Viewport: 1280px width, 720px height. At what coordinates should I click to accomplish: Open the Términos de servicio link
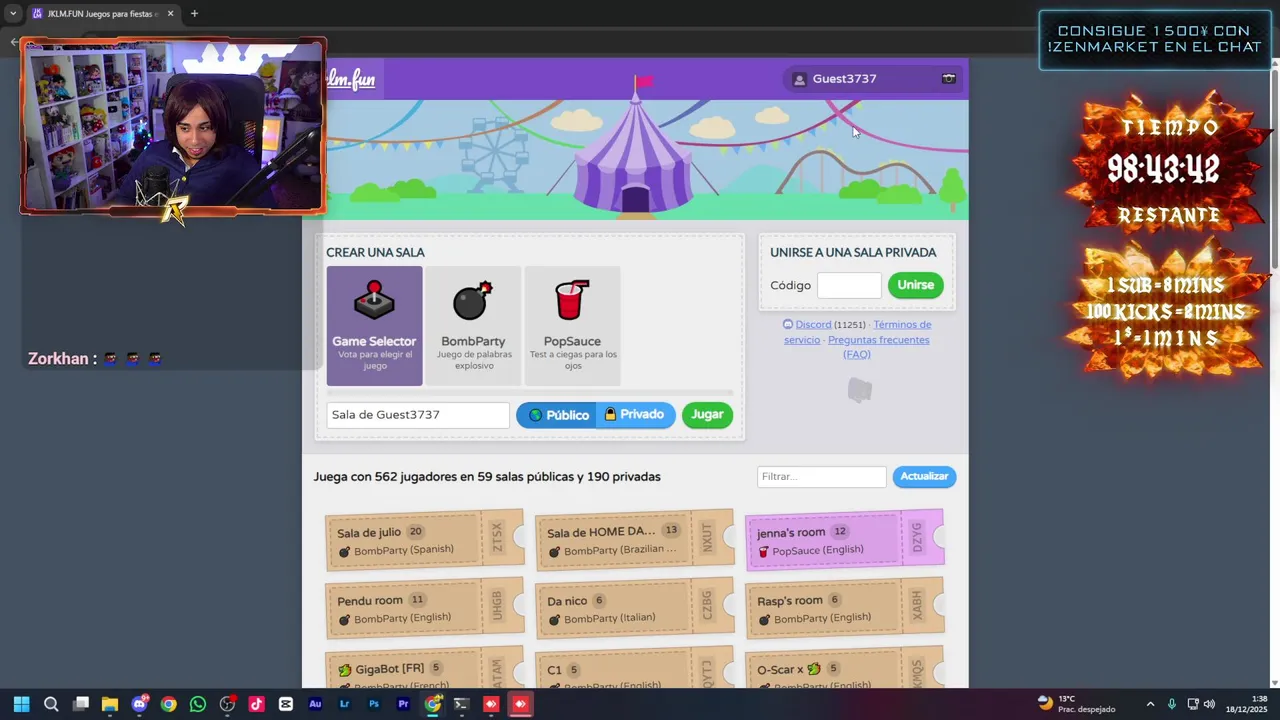pos(857,332)
